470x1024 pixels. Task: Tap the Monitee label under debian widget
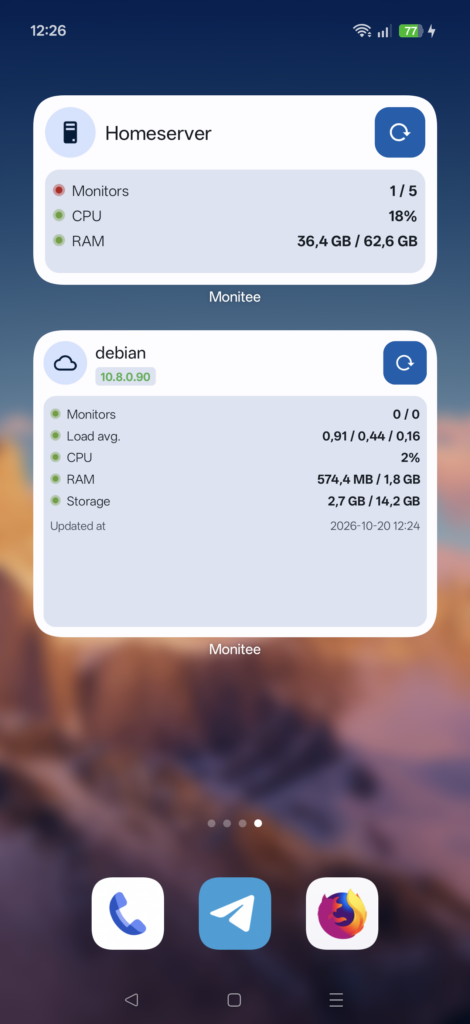235,649
